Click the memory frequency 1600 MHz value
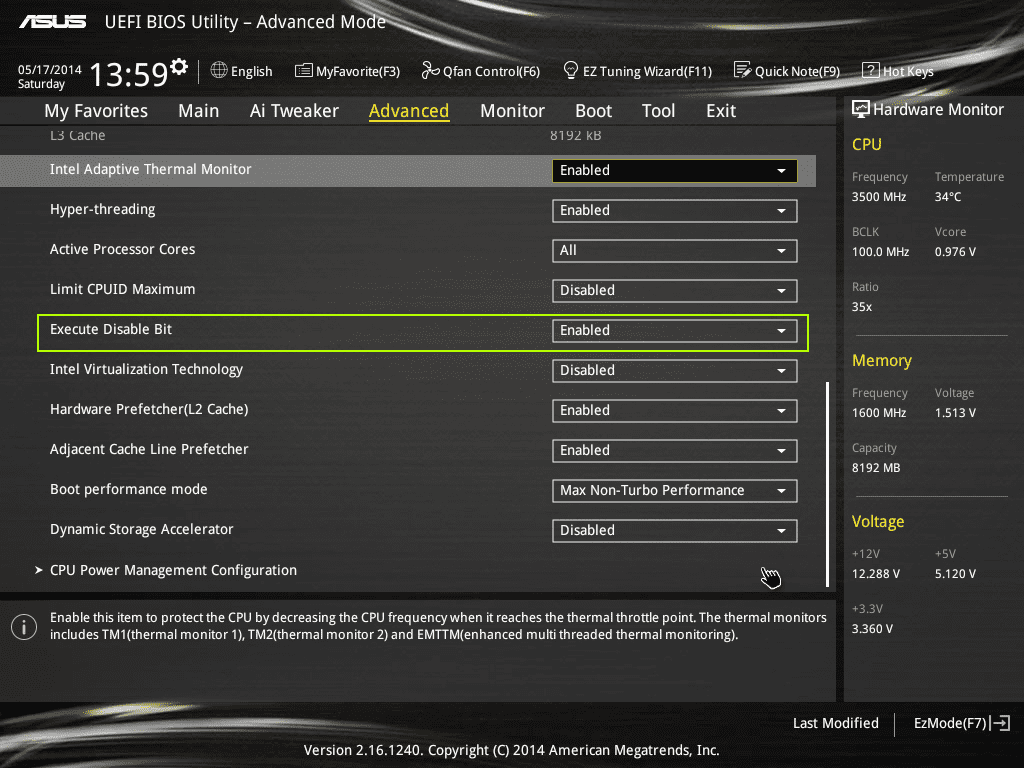 [x=879, y=413]
